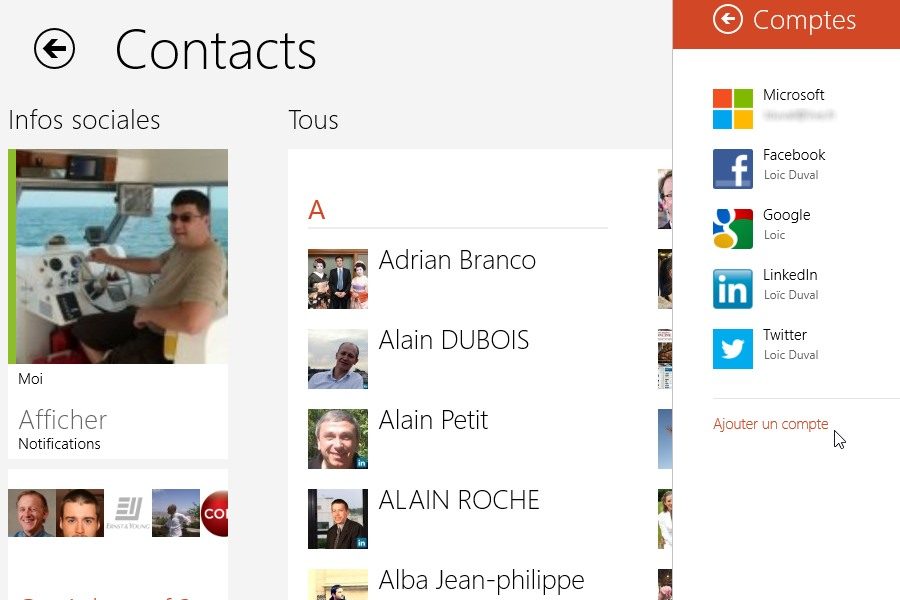The image size is (900, 600).
Task: Click the 'Contacts' page title
Action: [x=216, y=51]
